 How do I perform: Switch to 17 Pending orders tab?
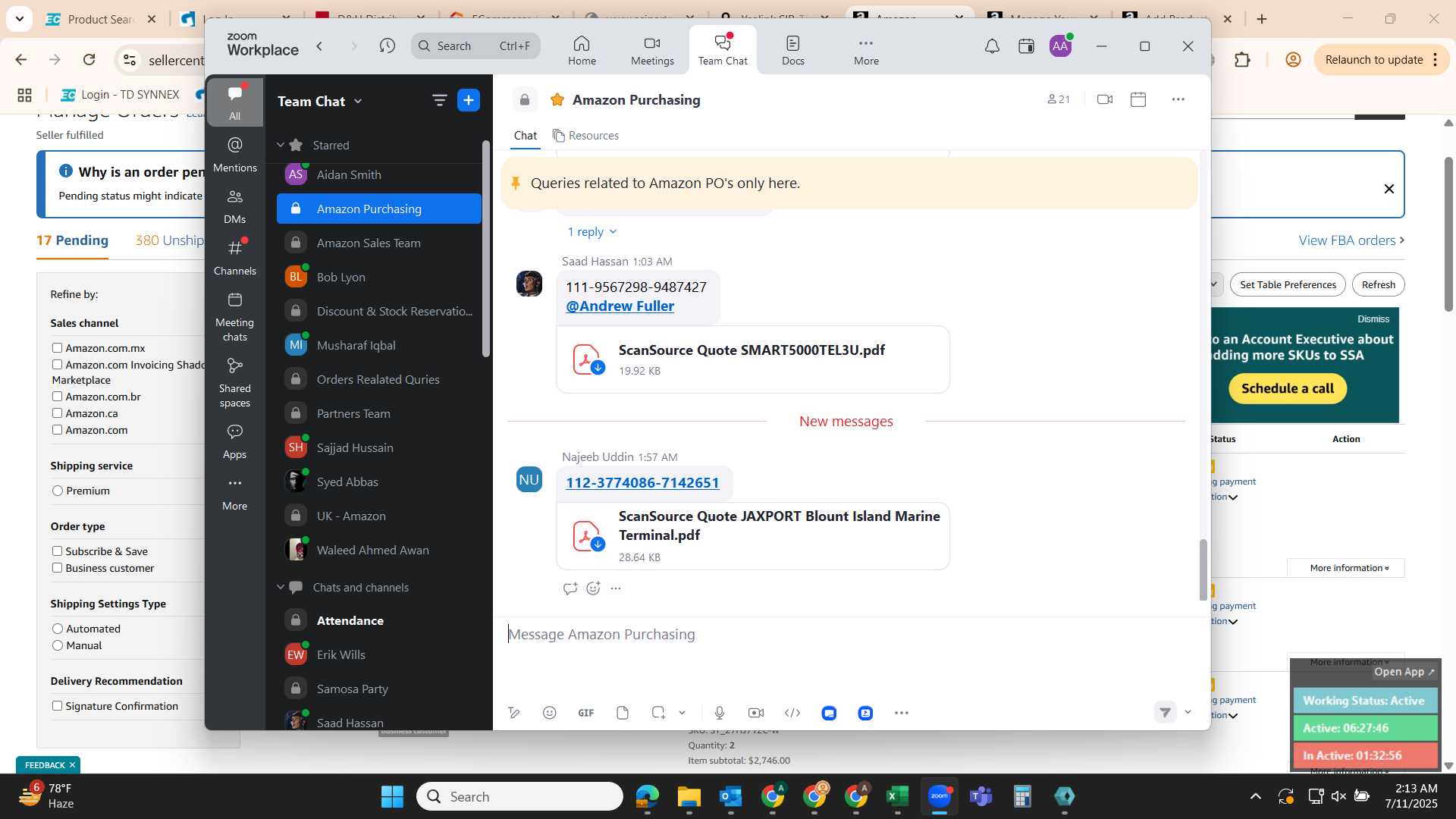click(x=72, y=240)
